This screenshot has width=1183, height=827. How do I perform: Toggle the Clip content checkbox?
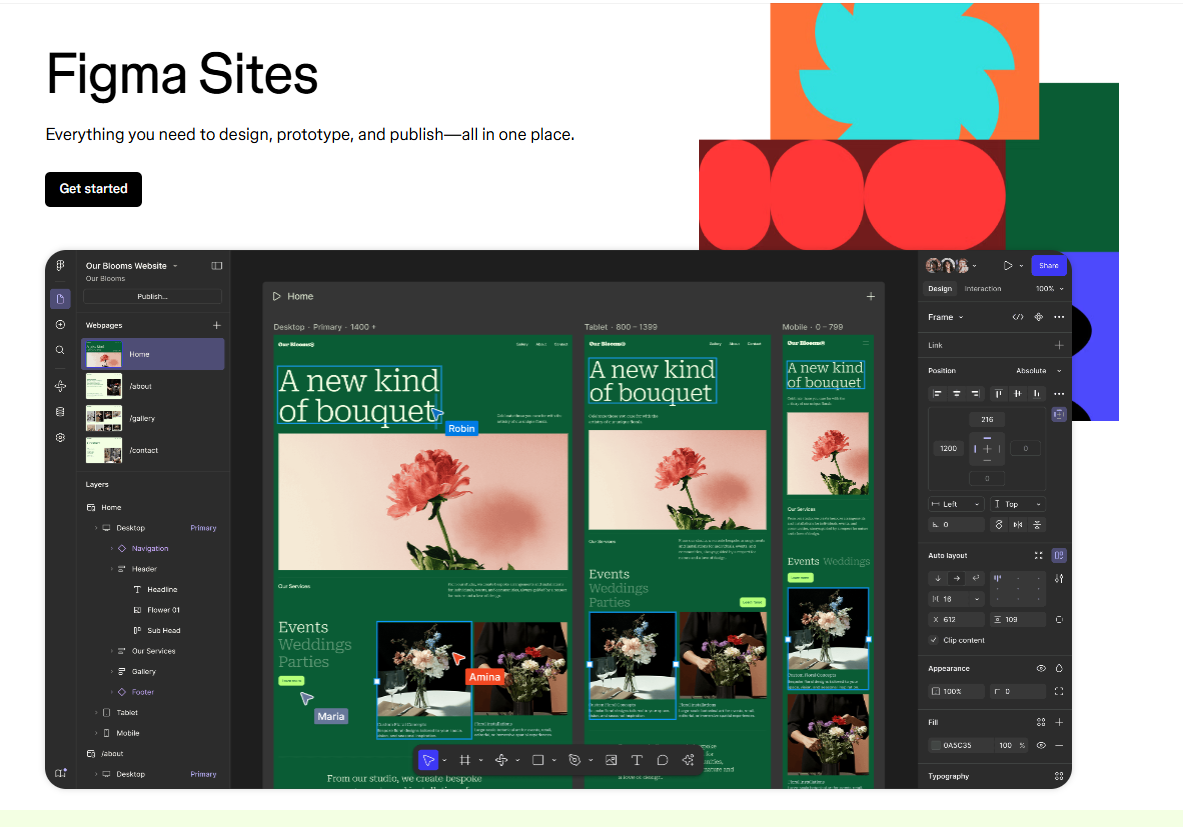coord(934,640)
